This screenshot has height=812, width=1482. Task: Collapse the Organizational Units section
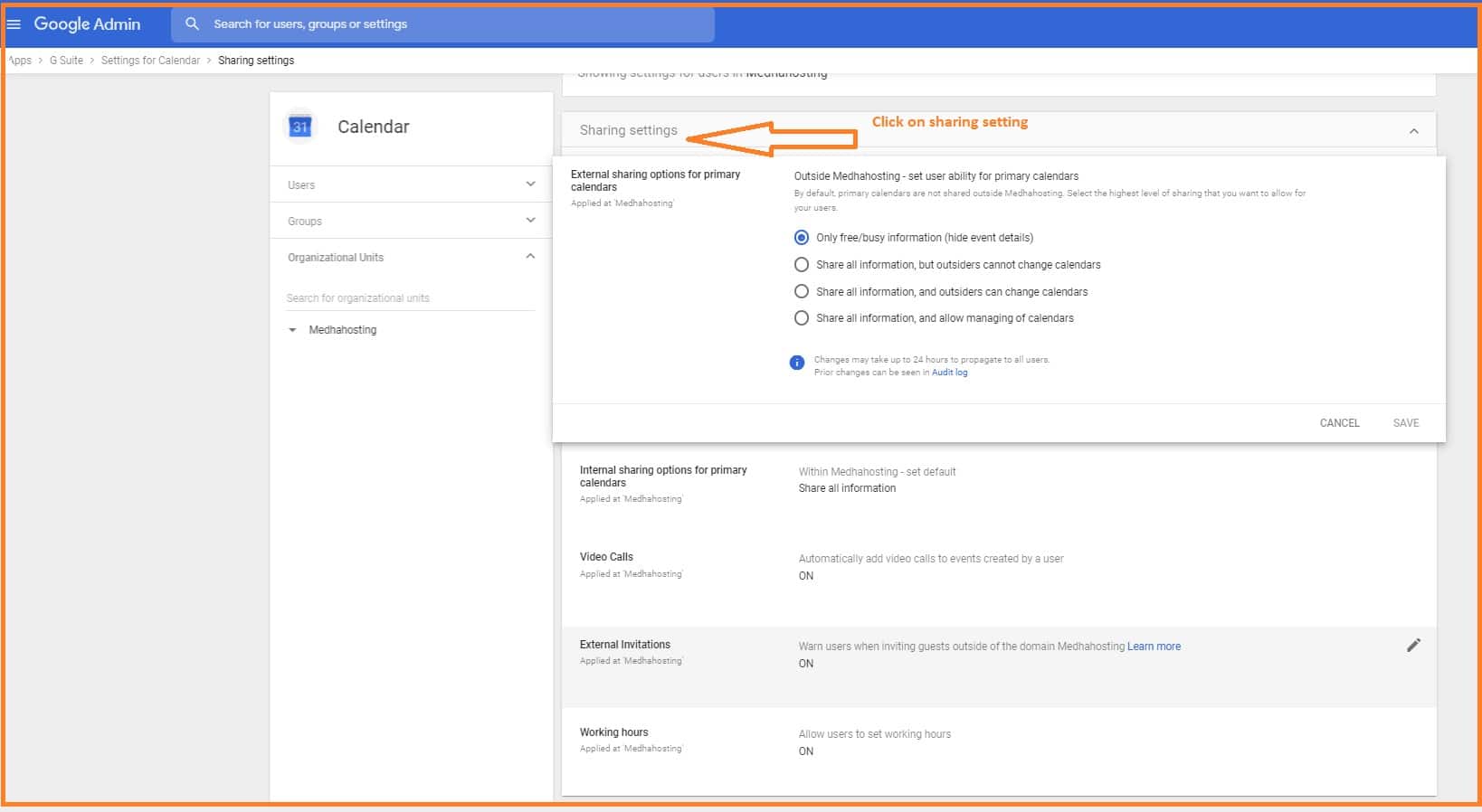pos(530,257)
